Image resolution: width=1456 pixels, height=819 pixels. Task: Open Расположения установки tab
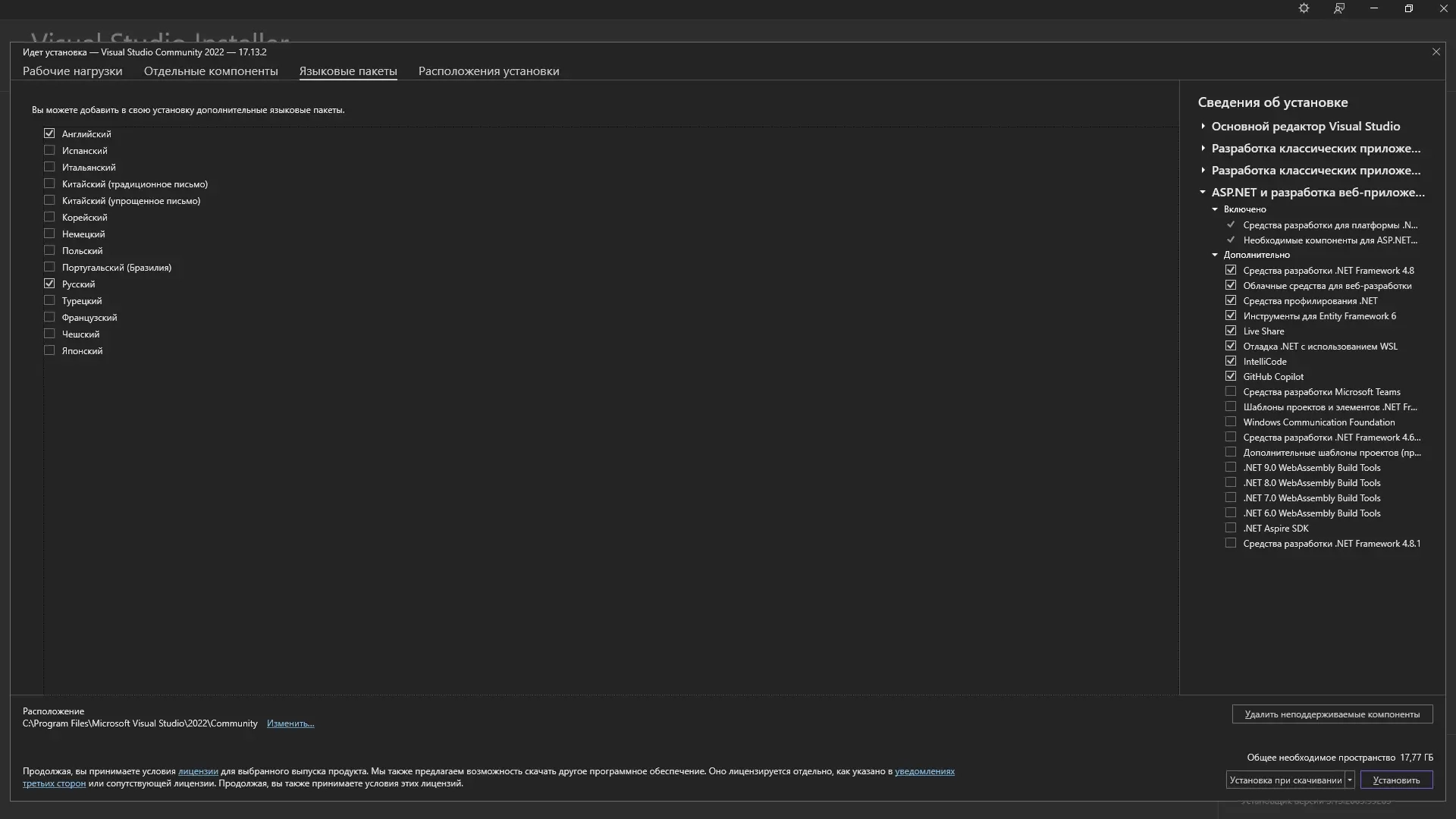(x=488, y=71)
